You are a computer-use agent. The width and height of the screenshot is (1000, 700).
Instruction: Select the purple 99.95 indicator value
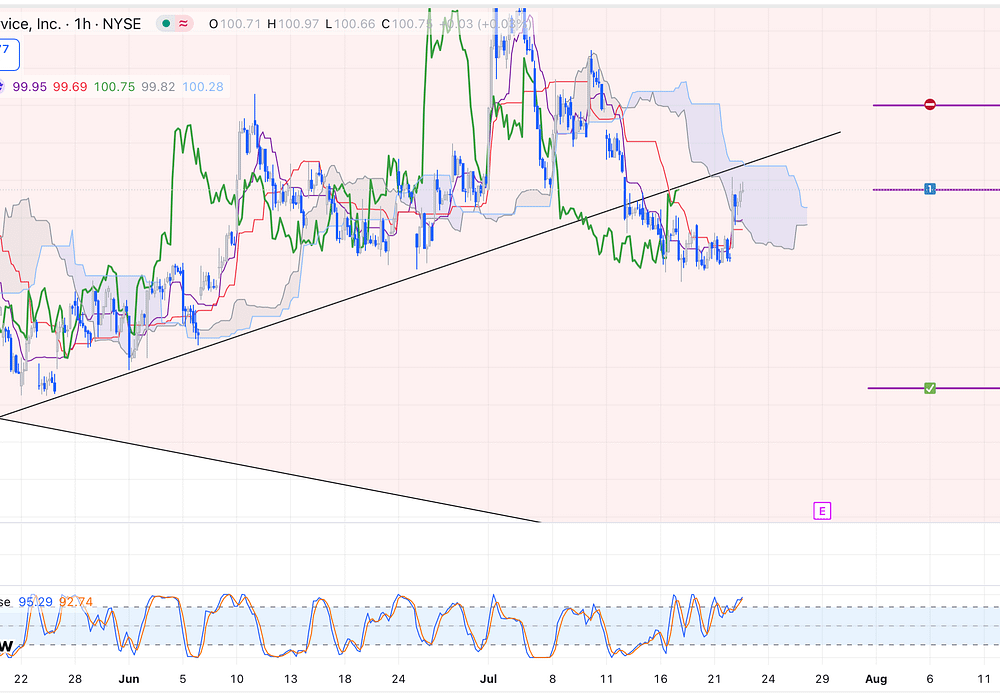[x=30, y=87]
